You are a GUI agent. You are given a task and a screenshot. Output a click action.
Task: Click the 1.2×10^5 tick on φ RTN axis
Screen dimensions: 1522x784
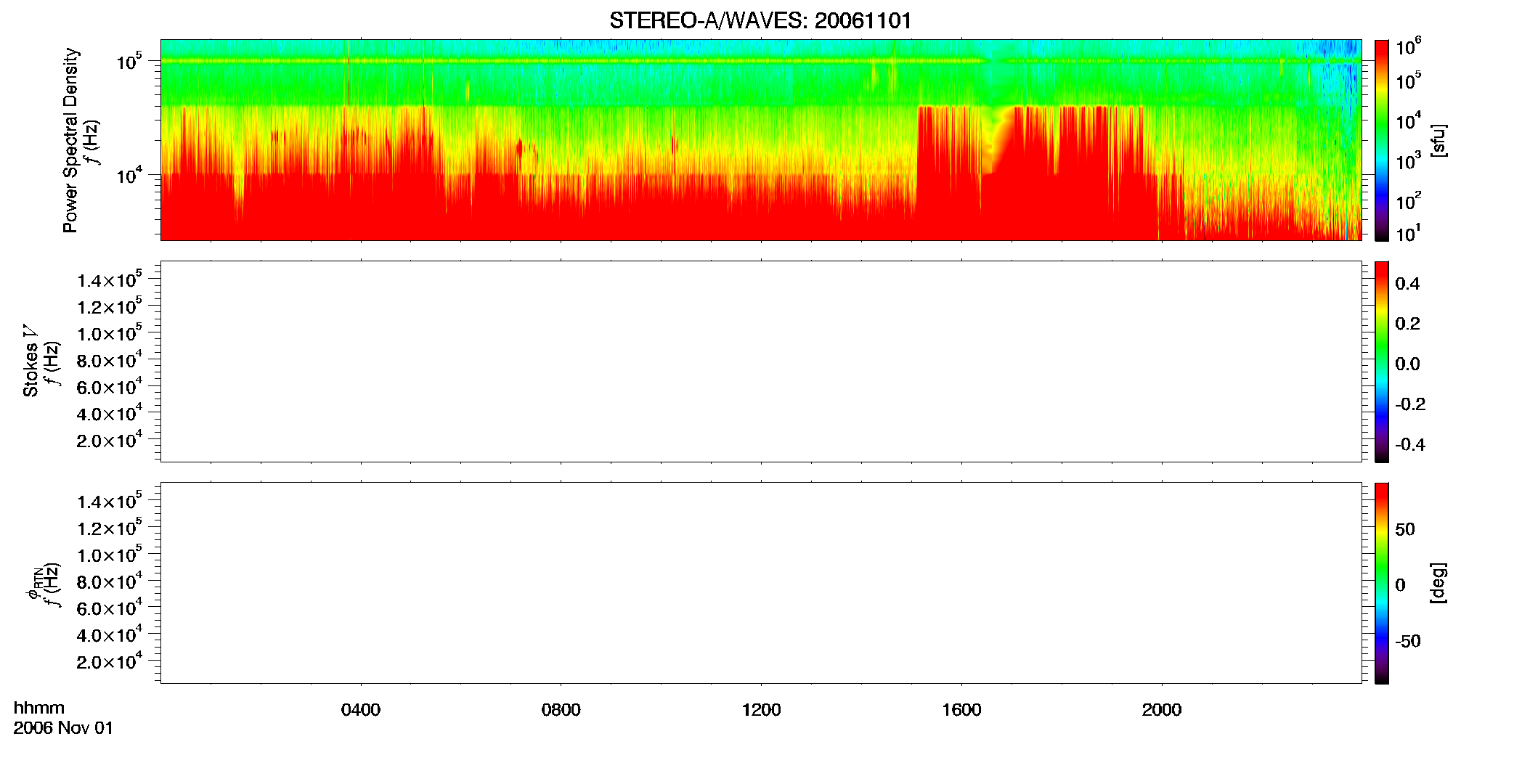(x=110, y=527)
